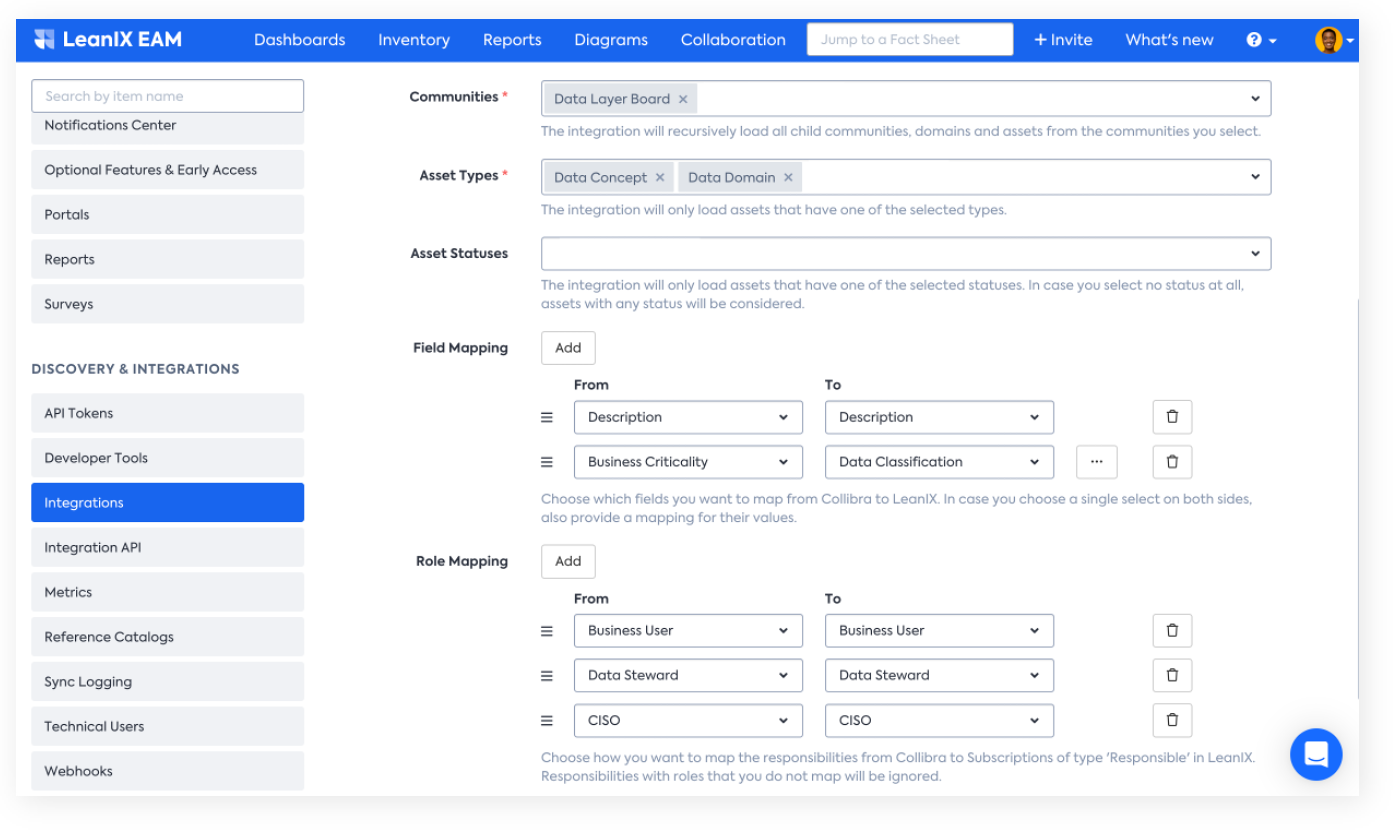Screen dimensions: 1400x836
Task: Open Optional Features & Early Access
Action: click(168, 170)
